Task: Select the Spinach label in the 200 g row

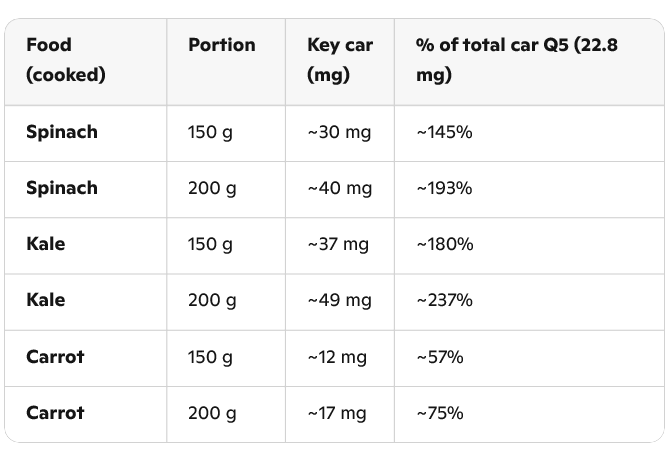Action: pyautogui.click(x=62, y=188)
